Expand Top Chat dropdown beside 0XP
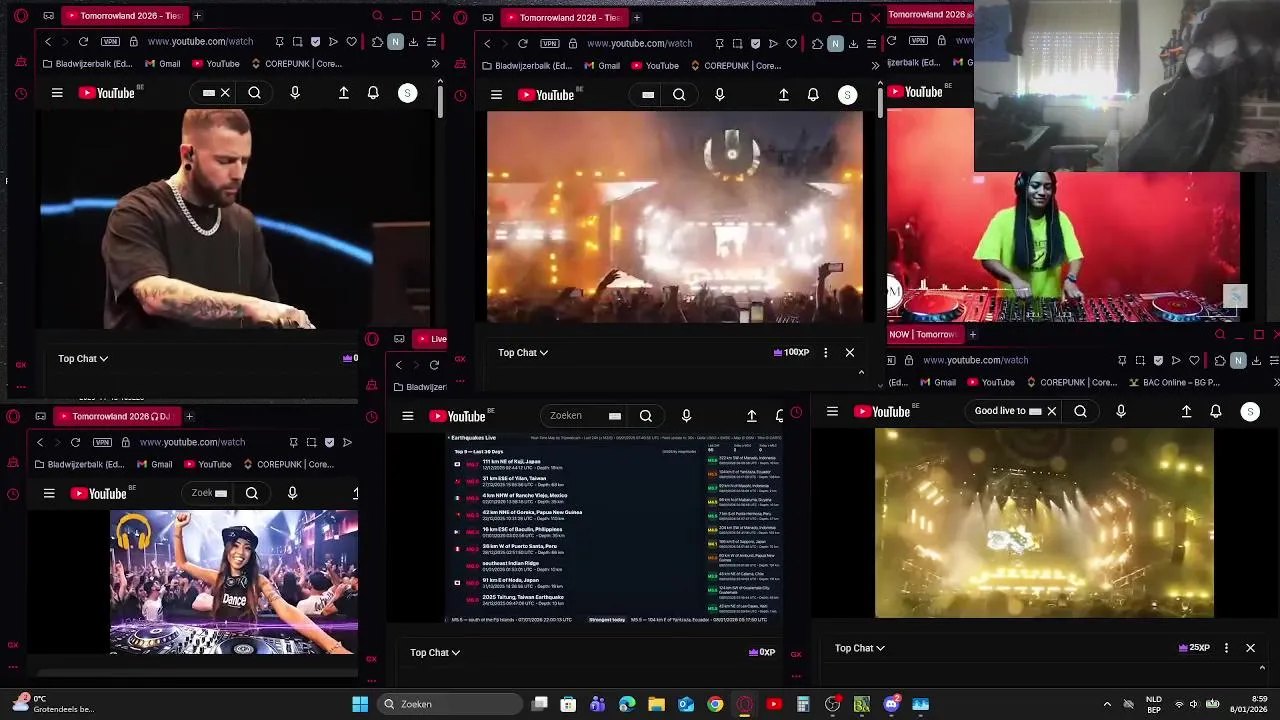This screenshot has height=720, width=1280. pos(435,652)
